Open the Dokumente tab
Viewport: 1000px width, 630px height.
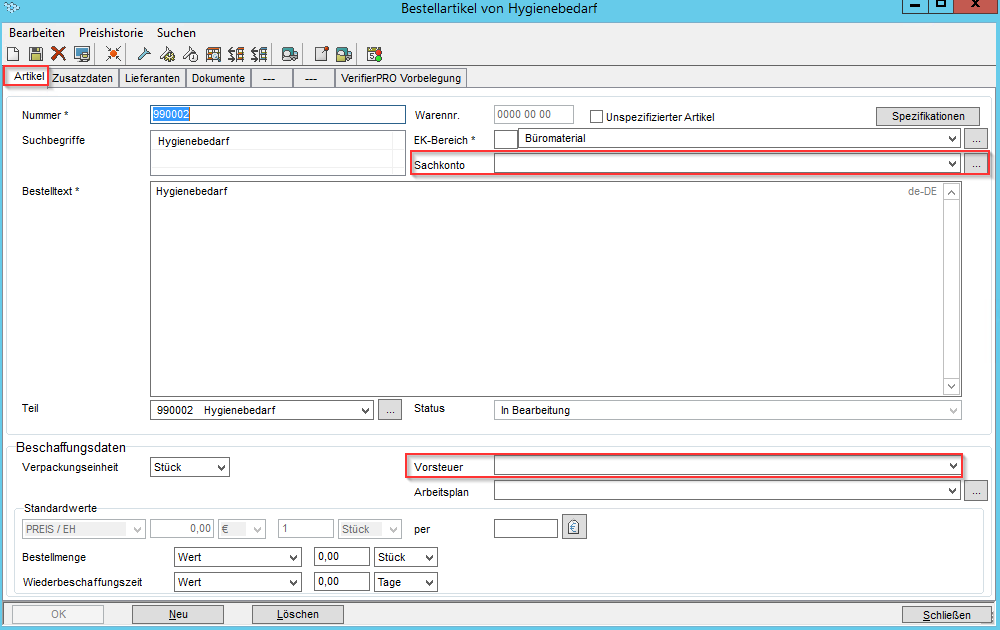218,78
